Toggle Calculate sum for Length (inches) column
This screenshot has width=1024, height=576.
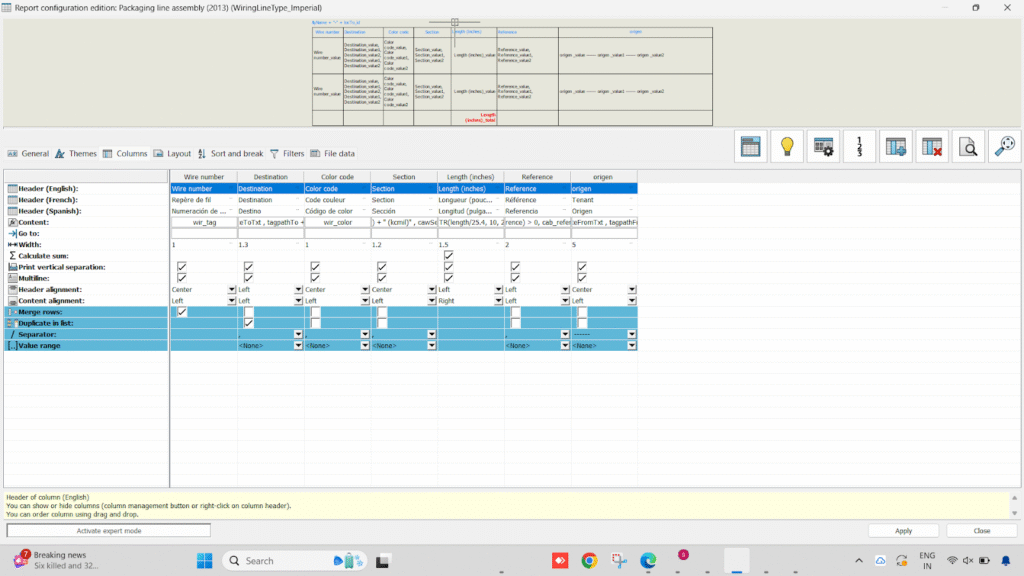tap(448, 256)
